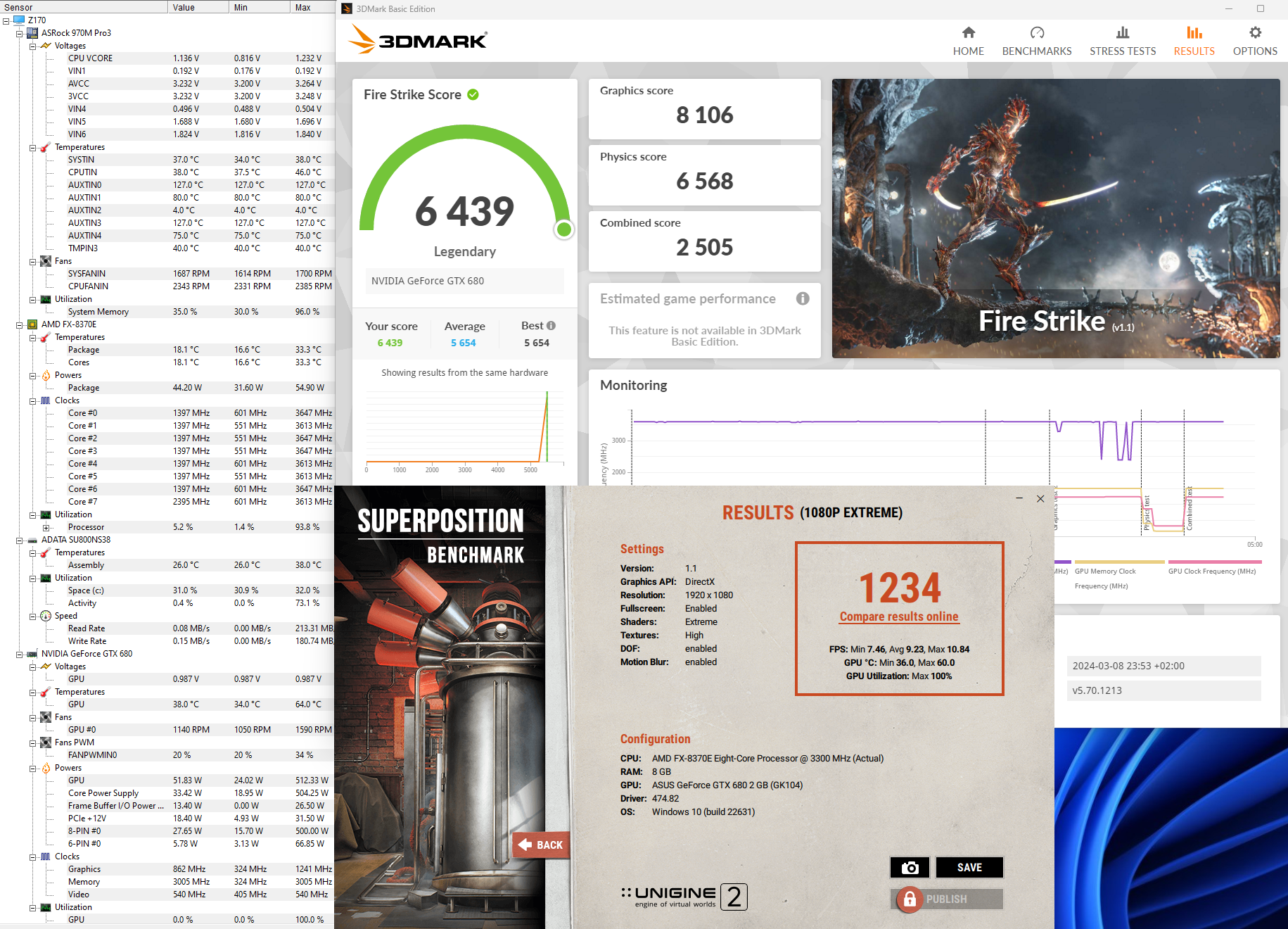Click the Graphics score card
This screenshot has width=1288, height=929.
(704, 109)
